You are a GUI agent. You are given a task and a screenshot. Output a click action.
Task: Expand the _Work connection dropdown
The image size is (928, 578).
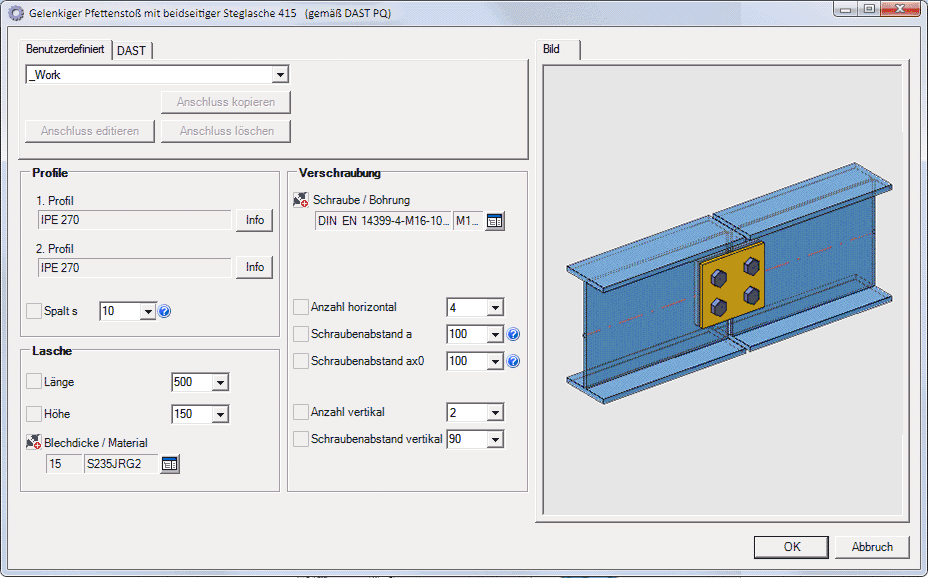click(x=280, y=75)
